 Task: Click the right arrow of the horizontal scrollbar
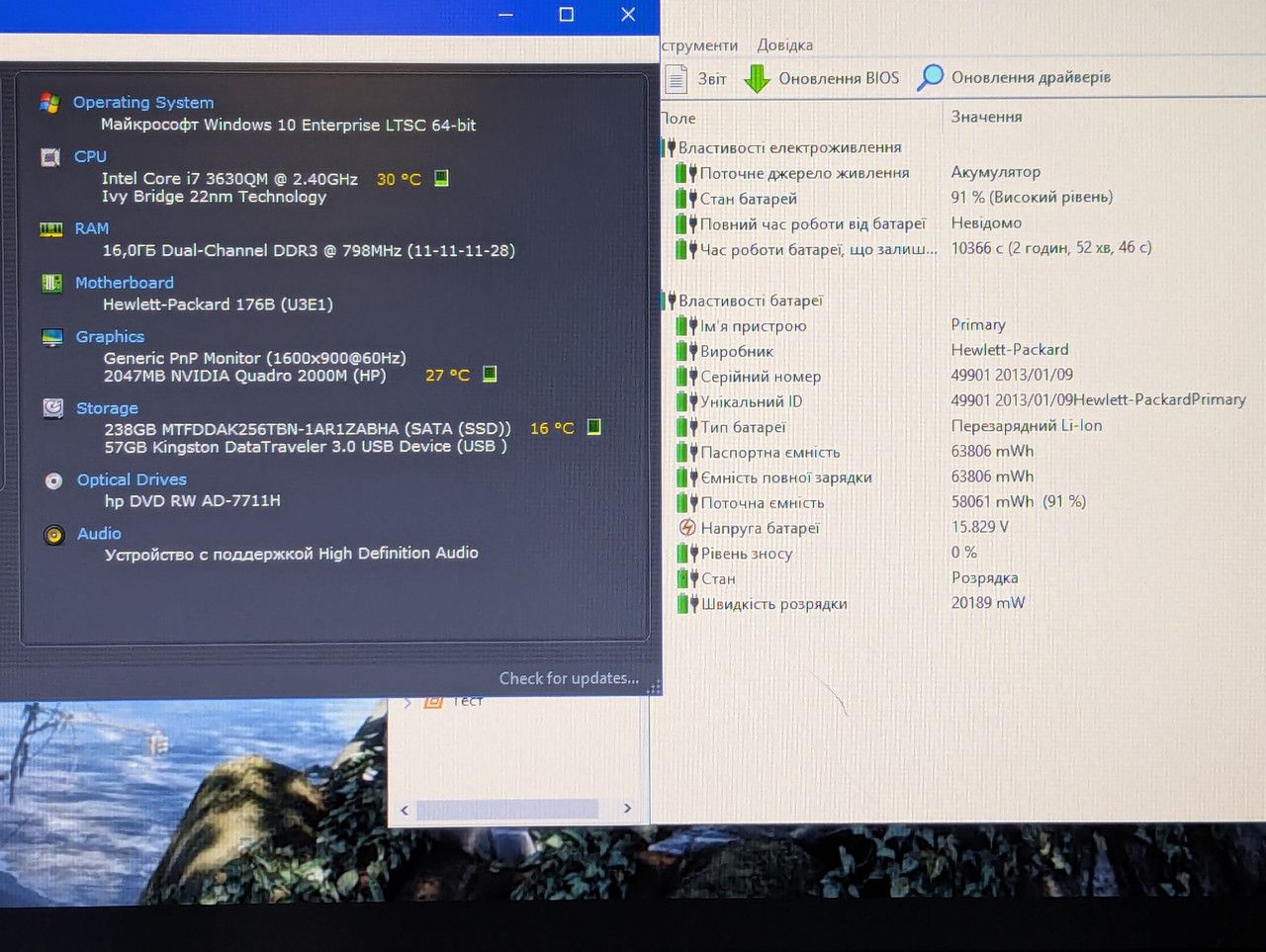[627, 809]
